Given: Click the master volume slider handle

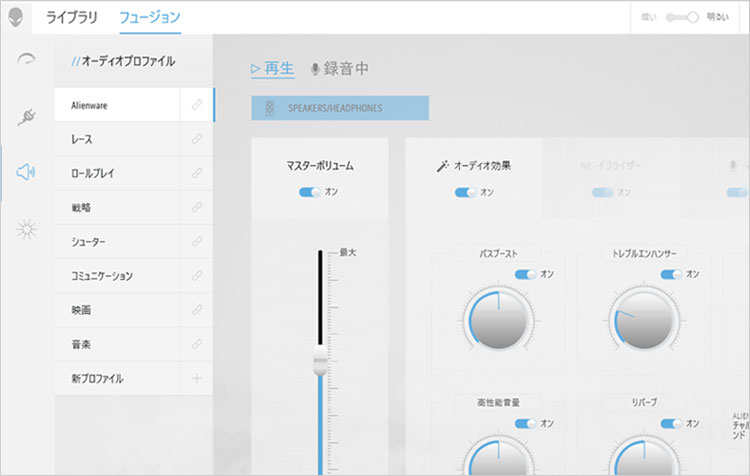Looking at the screenshot, I should [320, 360].
